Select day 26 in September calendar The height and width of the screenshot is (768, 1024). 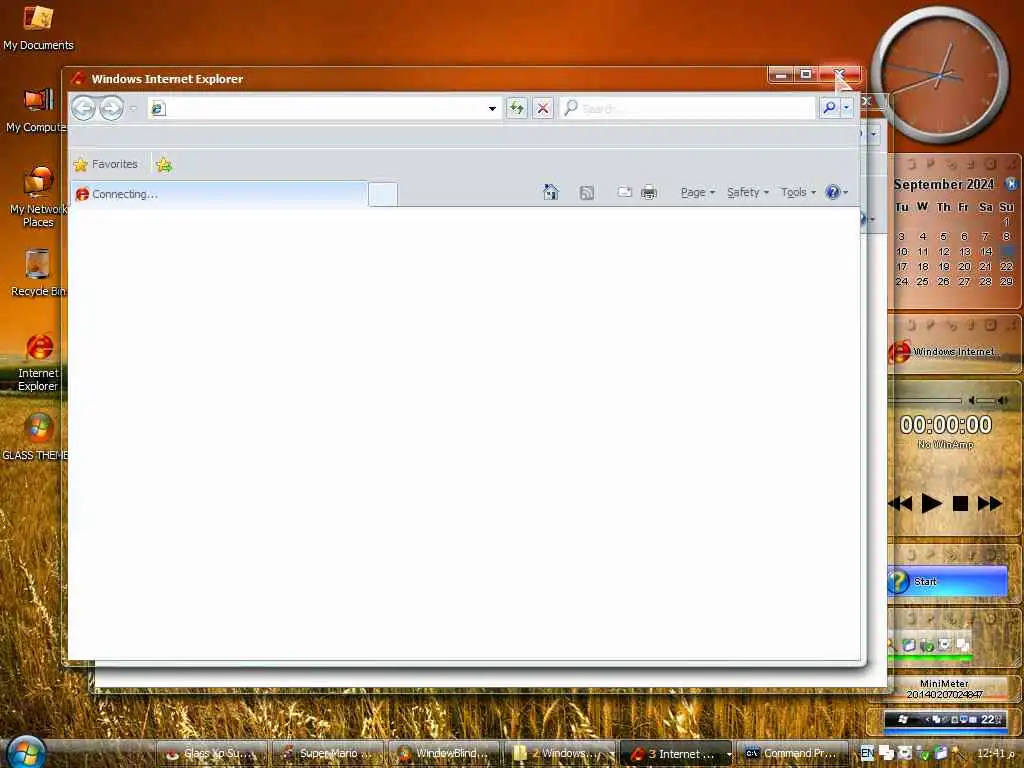click(943, 281)
